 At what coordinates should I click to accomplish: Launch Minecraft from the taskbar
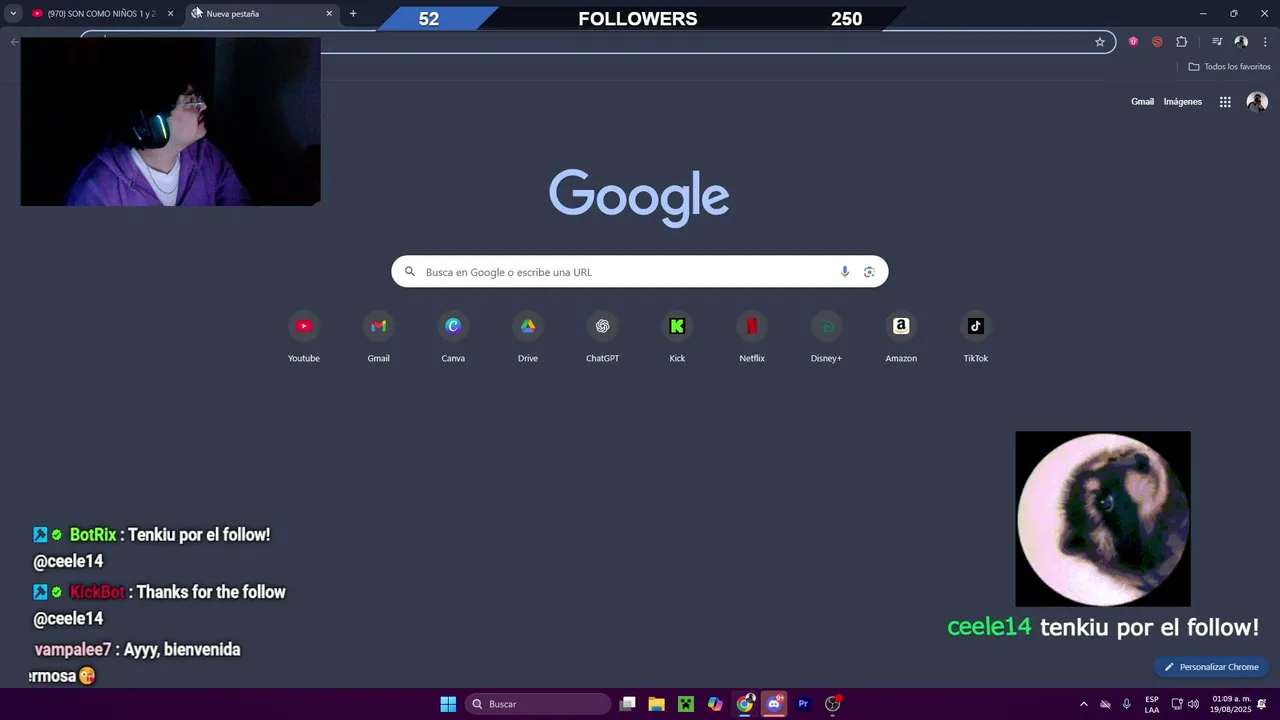[x=686, y=704]
